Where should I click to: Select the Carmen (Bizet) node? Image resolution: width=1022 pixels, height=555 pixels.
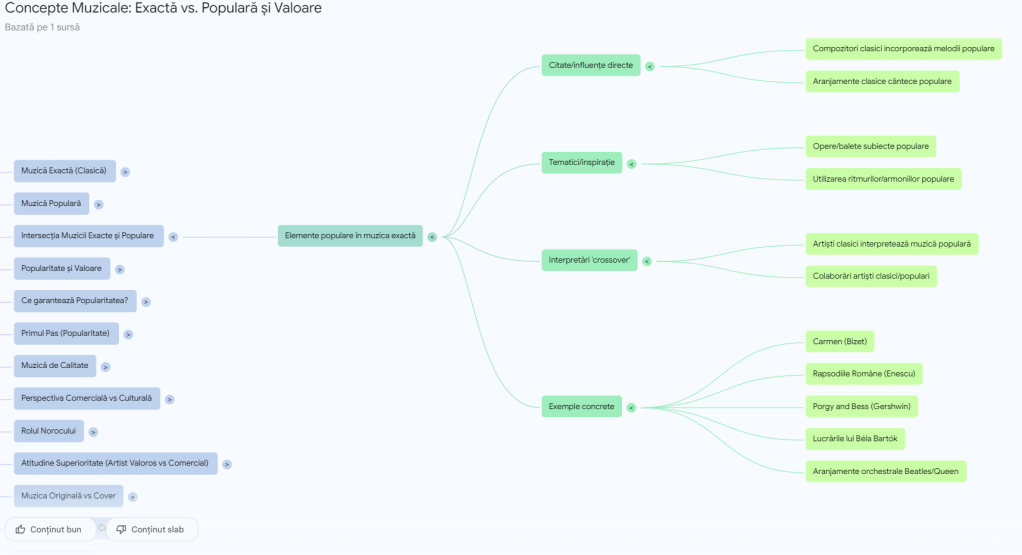click(x=840, y=342)
